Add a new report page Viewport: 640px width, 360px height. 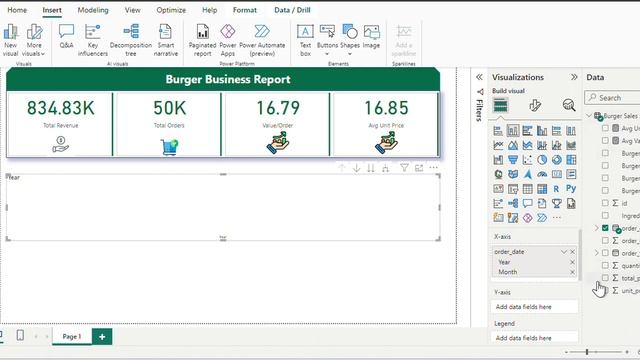[102, 337]
